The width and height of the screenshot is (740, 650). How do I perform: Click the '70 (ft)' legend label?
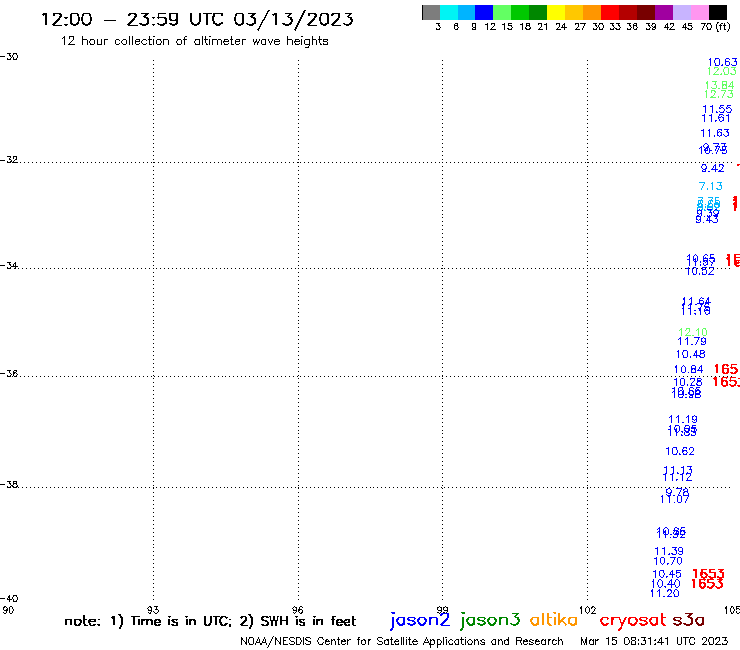[715, 26]
